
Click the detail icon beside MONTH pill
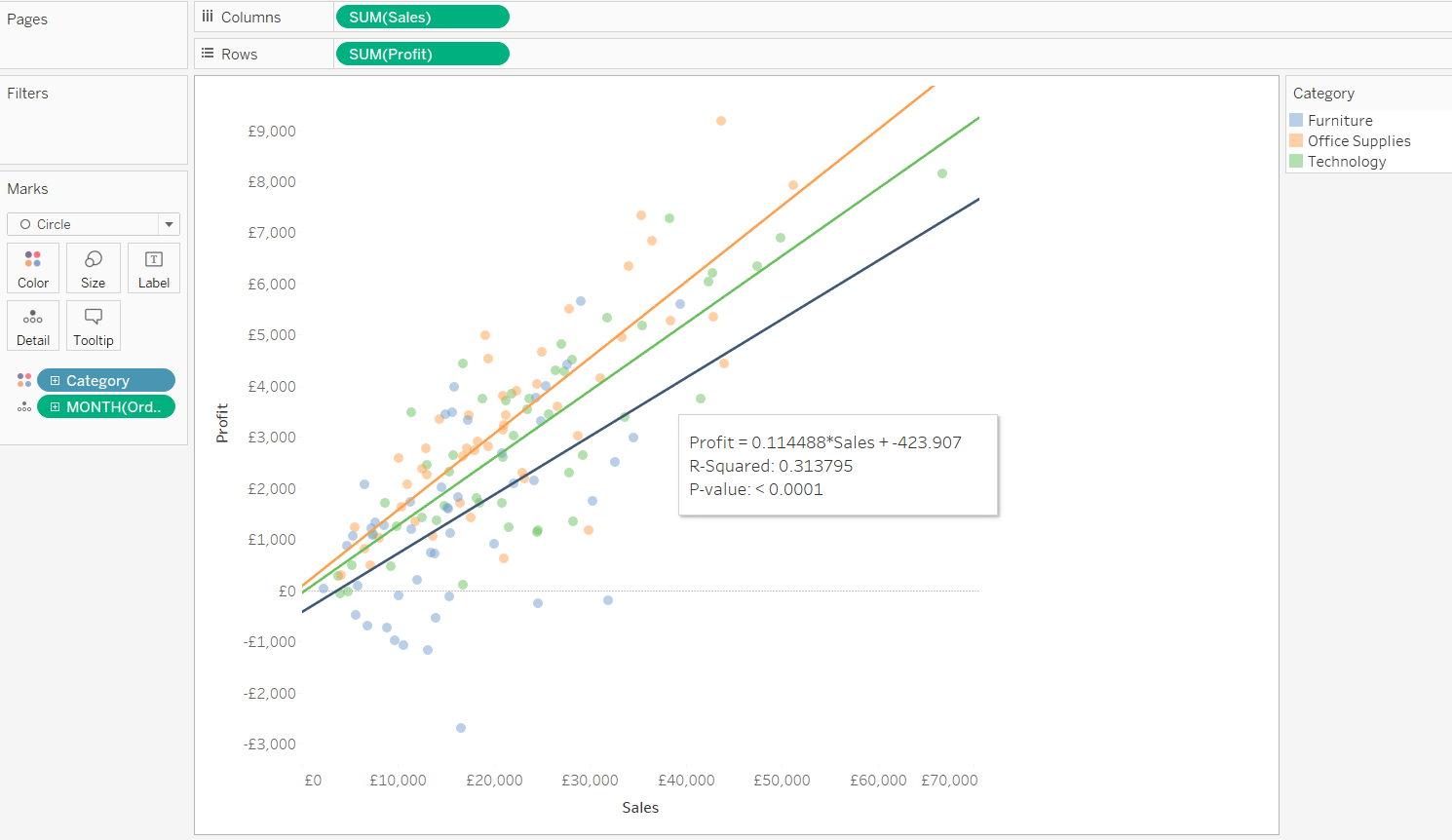pos(24,407)
